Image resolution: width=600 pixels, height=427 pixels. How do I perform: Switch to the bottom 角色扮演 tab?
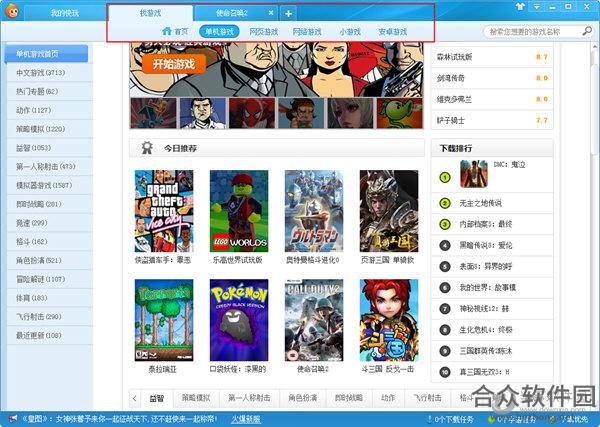coord(303,398)
